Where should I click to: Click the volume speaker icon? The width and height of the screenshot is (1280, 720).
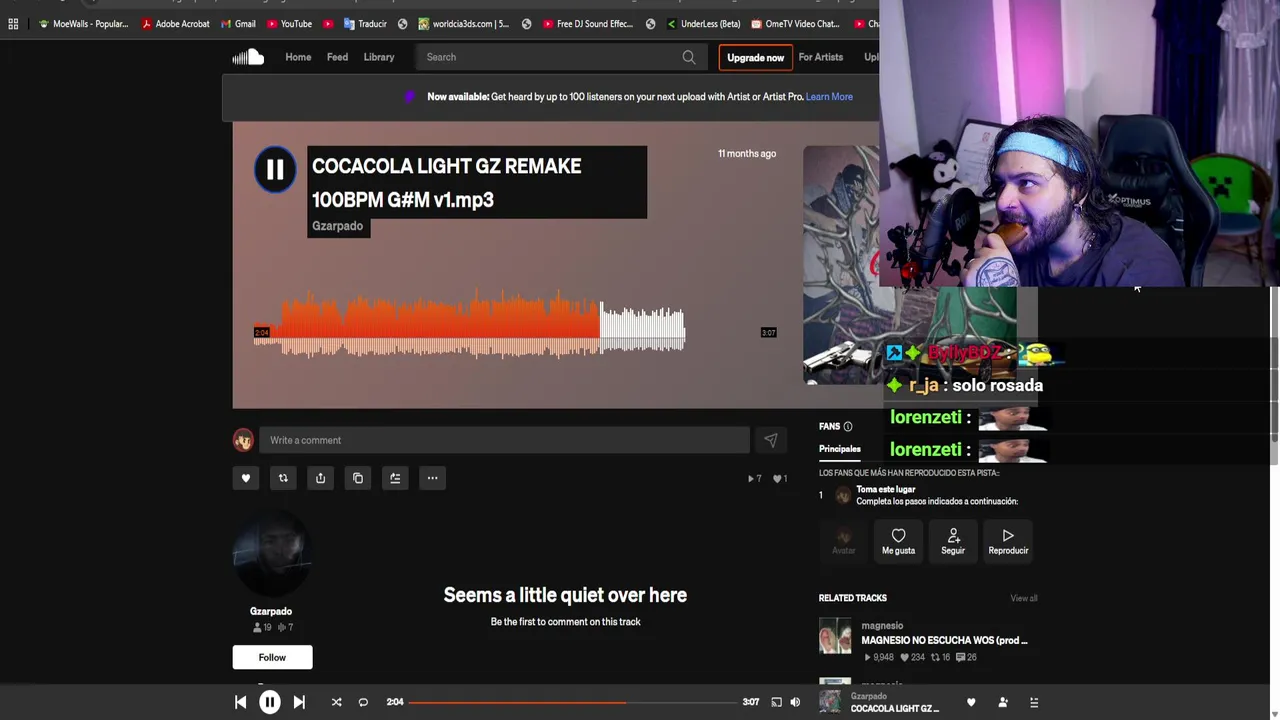click(795, 702)
